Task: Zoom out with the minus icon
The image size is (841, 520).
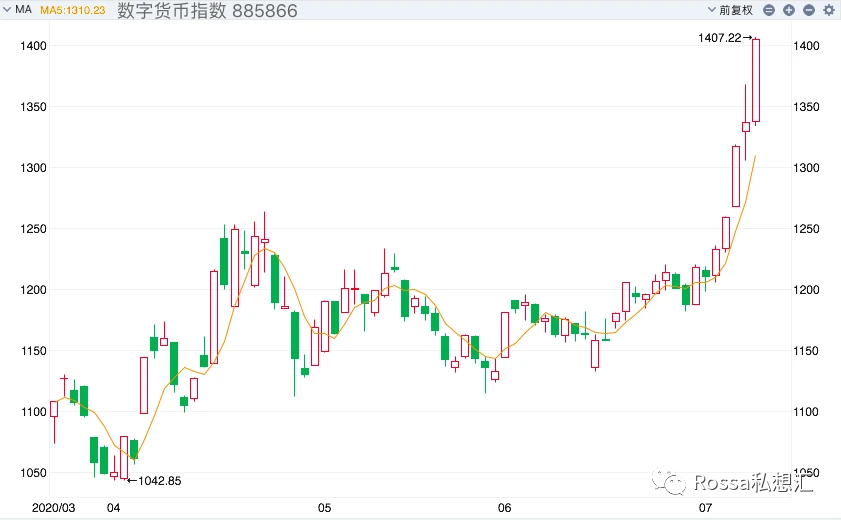Action: pyautogui.click(x=809, y=10)
